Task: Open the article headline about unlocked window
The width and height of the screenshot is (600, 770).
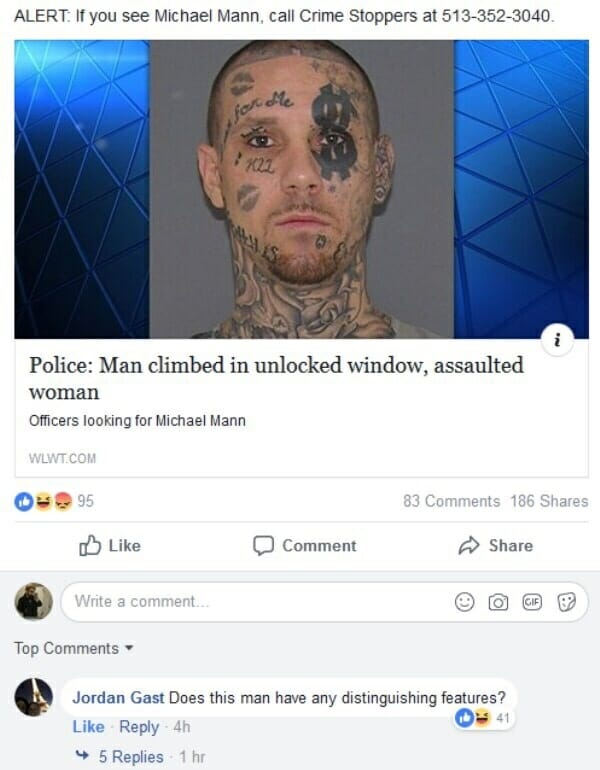Action: pyautogui.click(x=276, y=378)
